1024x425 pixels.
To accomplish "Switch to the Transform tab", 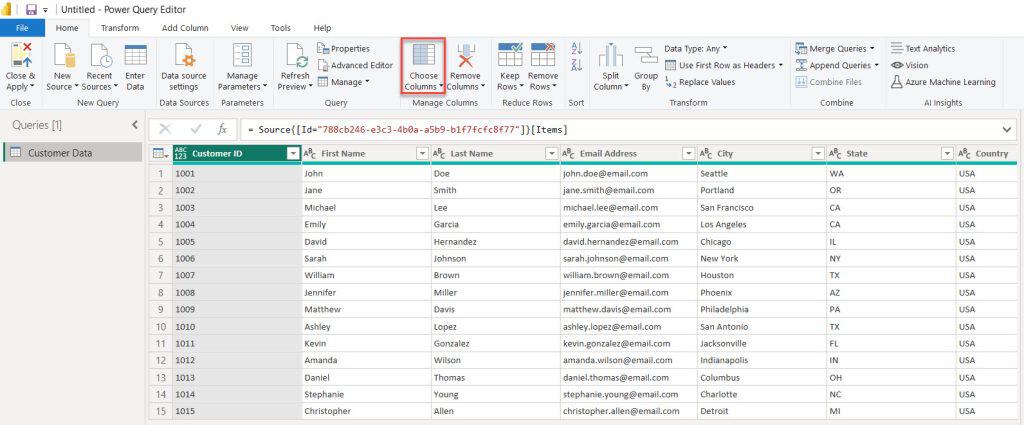I will pyautogui.click(x=120, y=28).
